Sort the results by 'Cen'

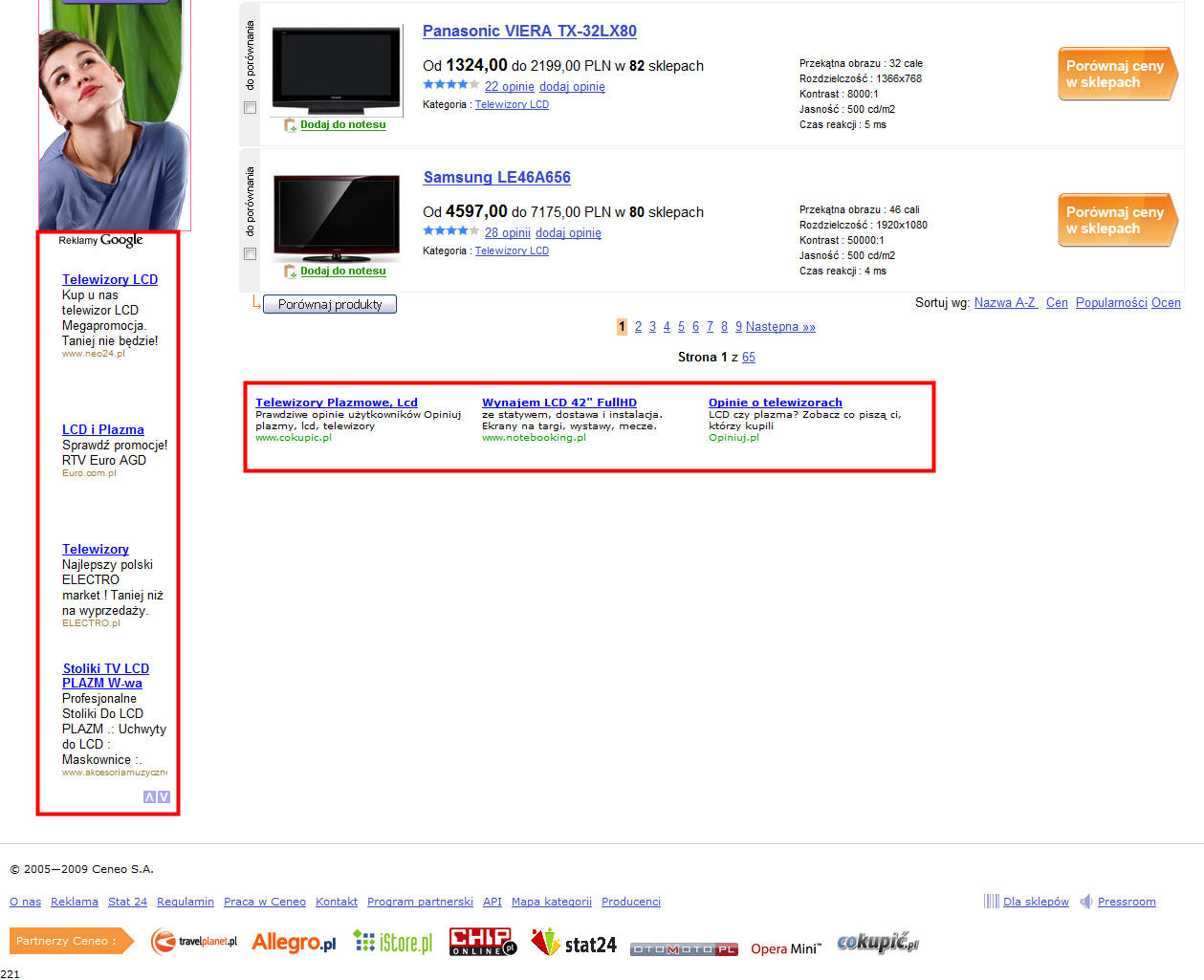[x=1057, y=302]
